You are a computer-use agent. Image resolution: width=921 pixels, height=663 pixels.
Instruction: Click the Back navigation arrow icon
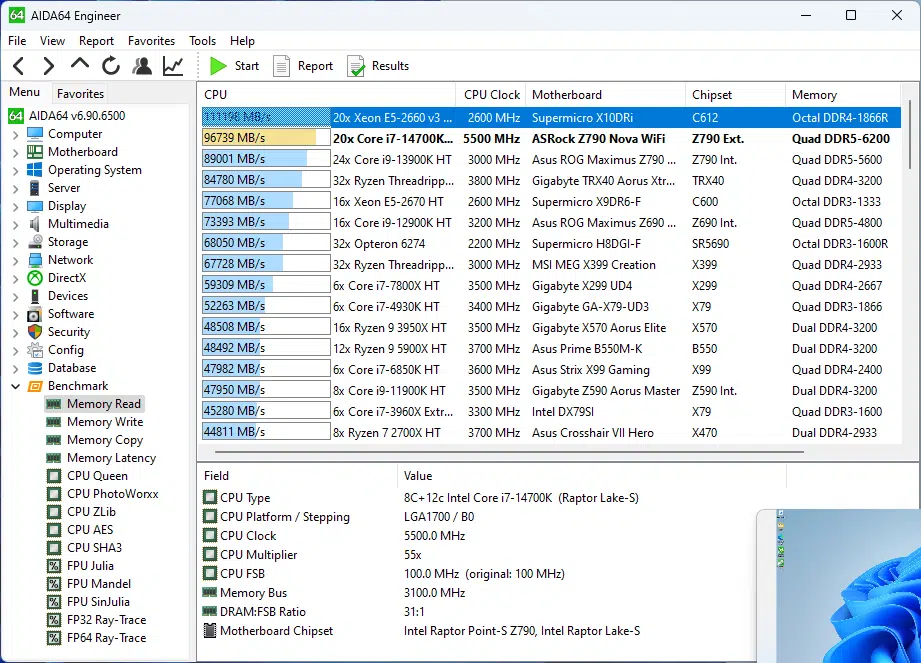click(18, 66)
